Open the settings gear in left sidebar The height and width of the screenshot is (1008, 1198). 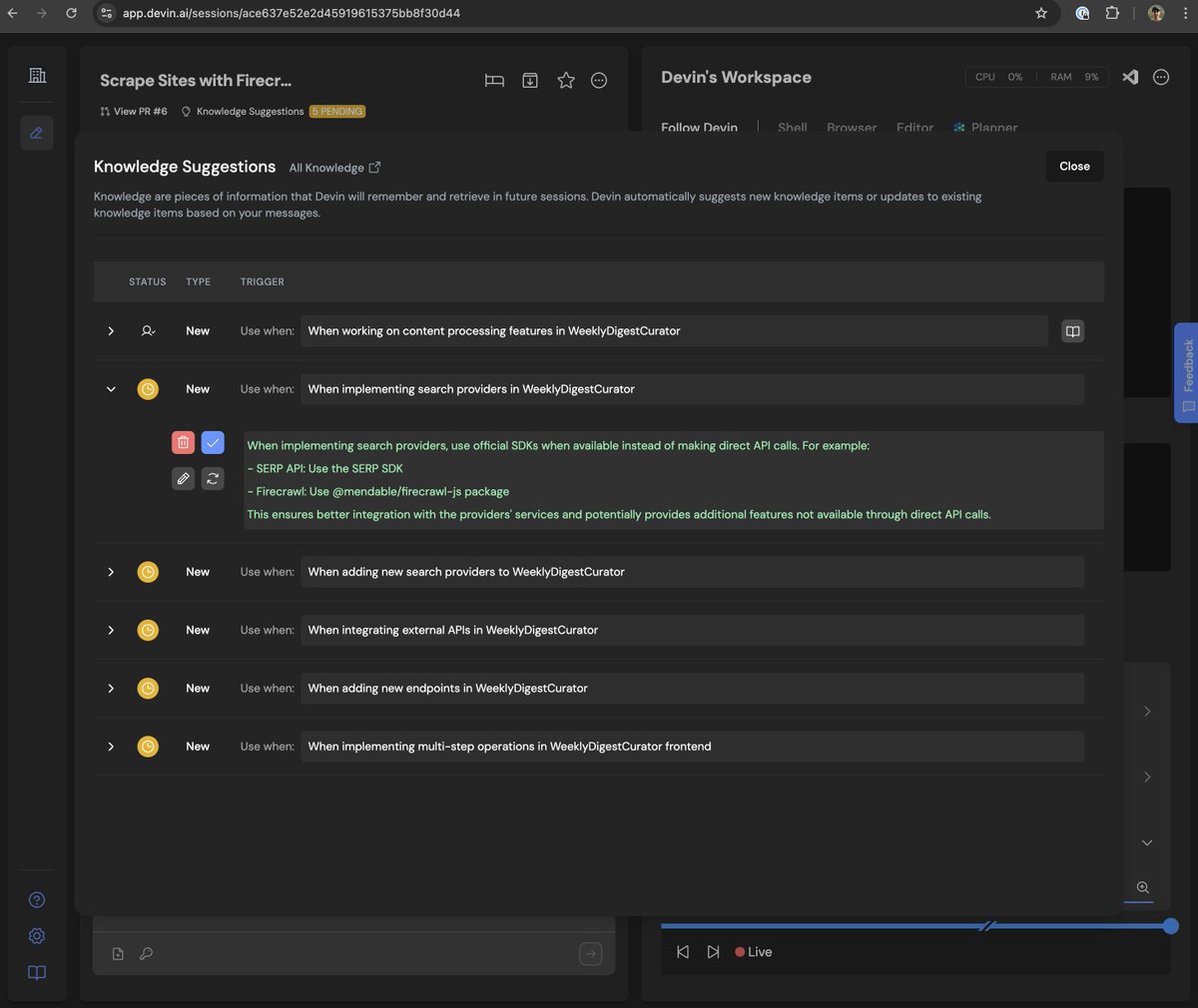tap(37, 936)
